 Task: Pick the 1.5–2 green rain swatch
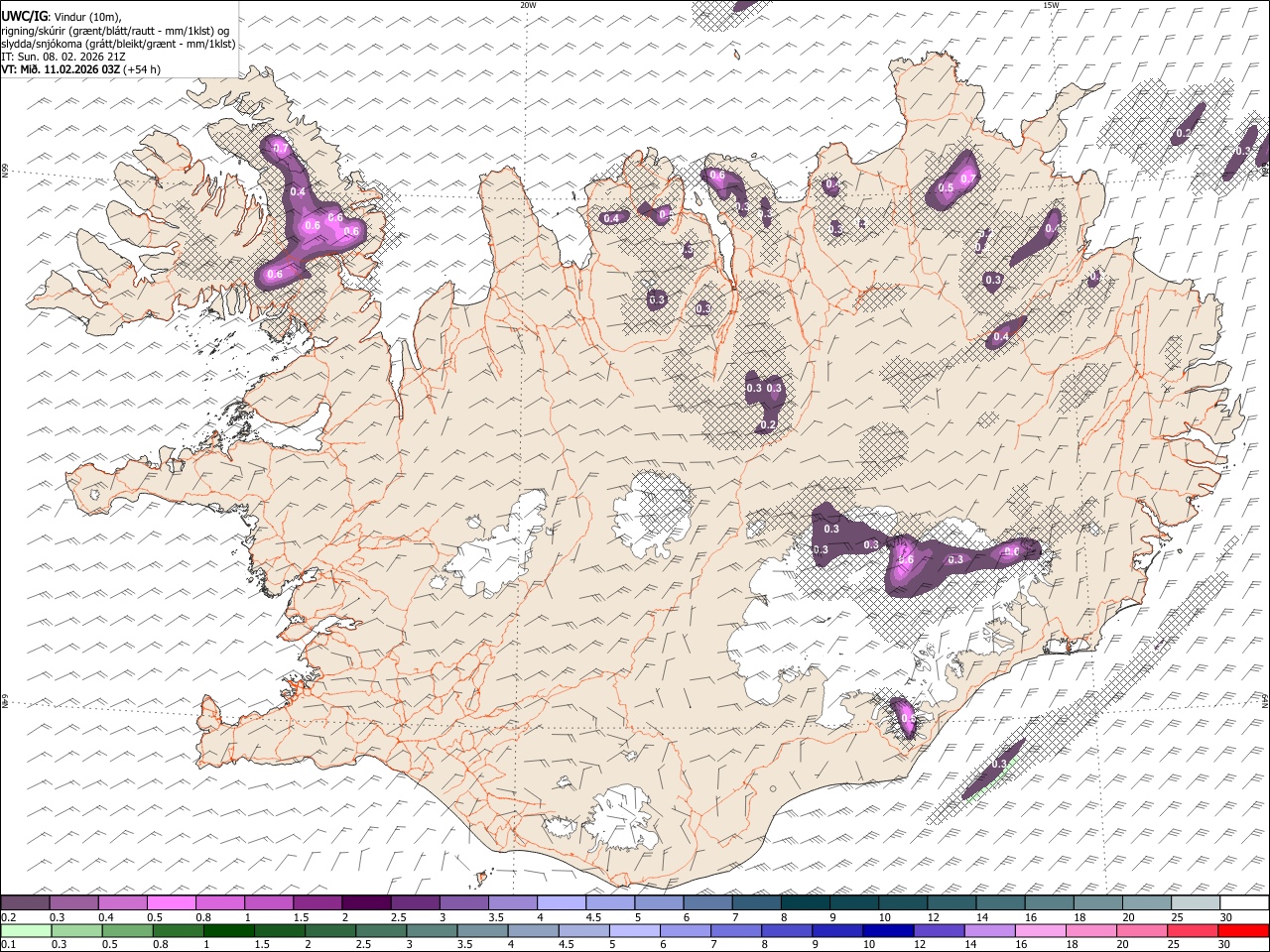click(x=279, y=930)
